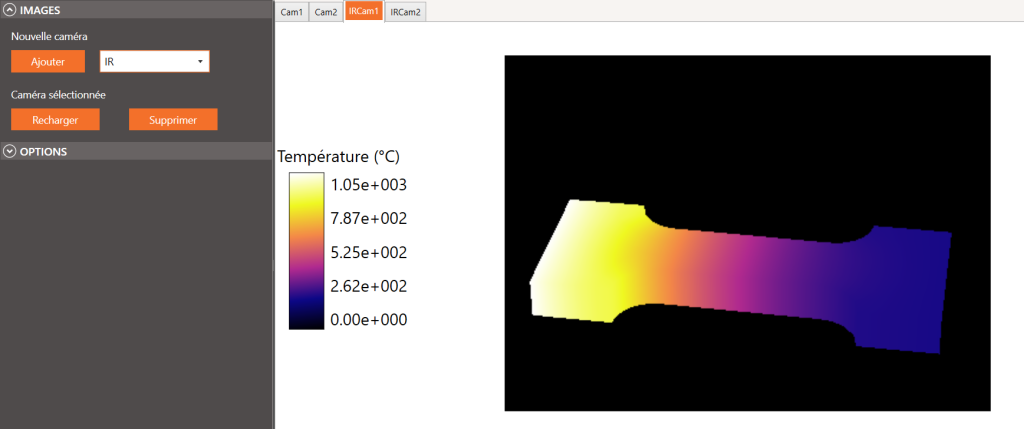
Task: Switch to the Cam1 tab
Action: [291, 12]
